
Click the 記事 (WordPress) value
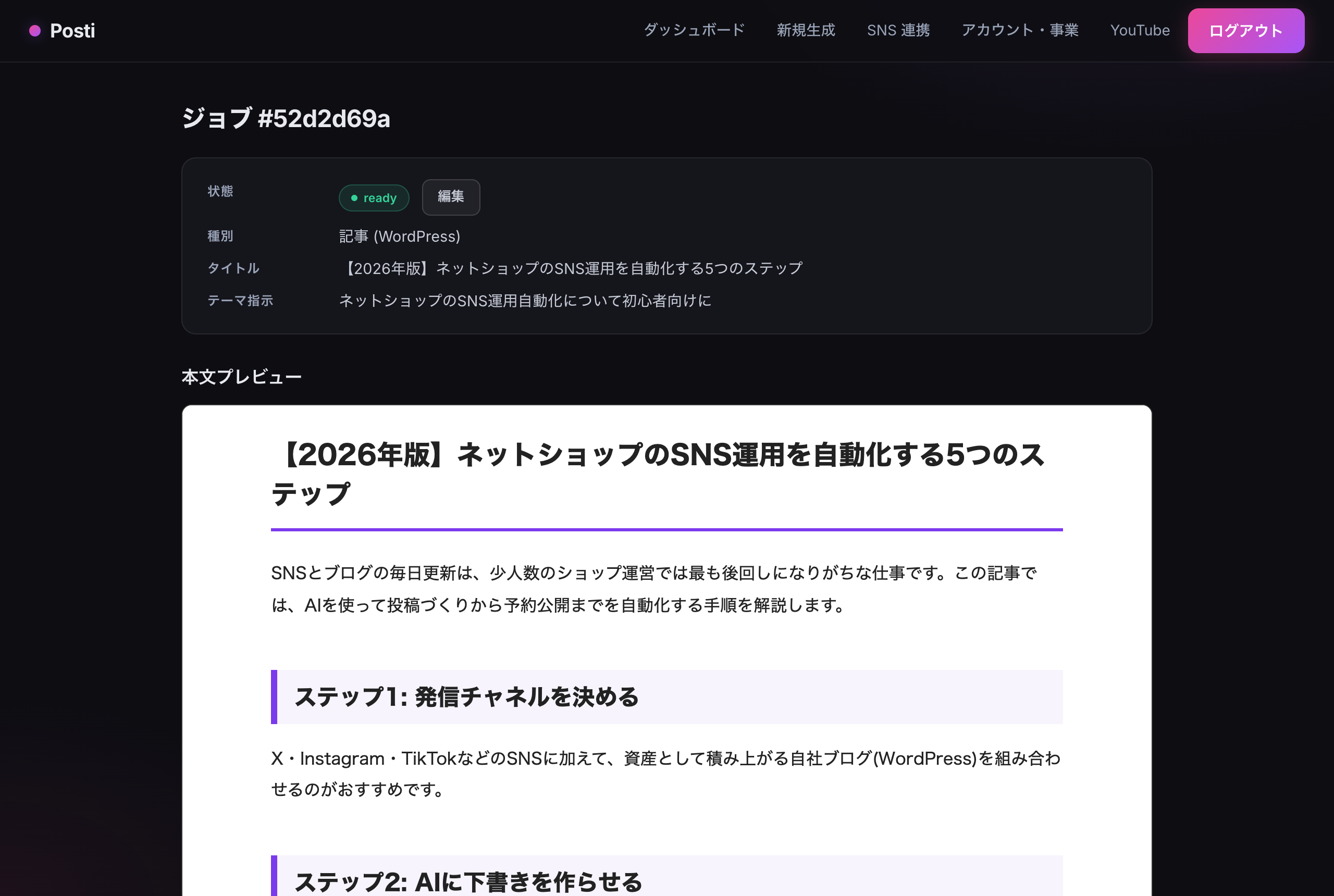click(400, 237)
